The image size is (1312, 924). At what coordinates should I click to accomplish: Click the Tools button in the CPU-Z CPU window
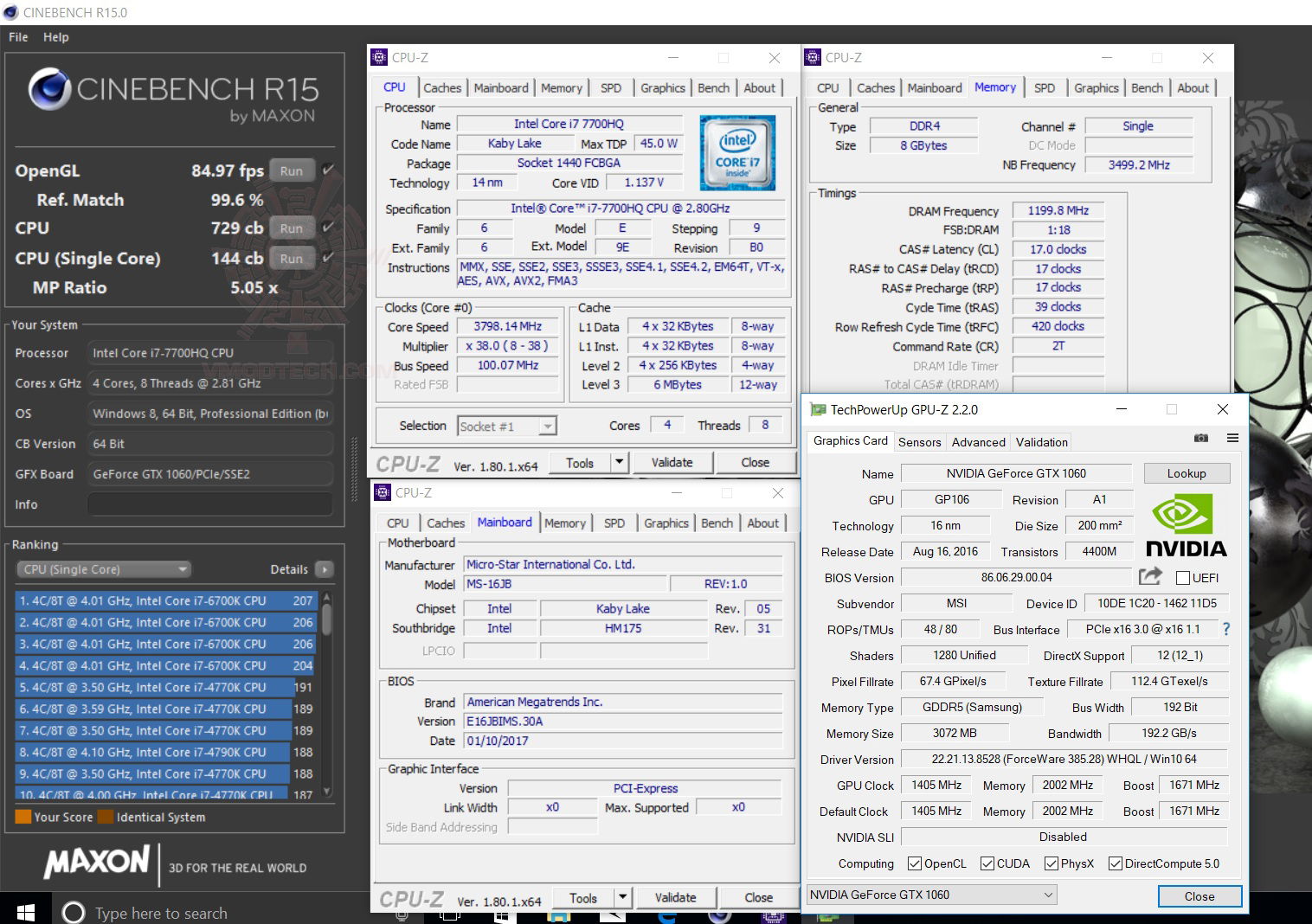(580, 463)
